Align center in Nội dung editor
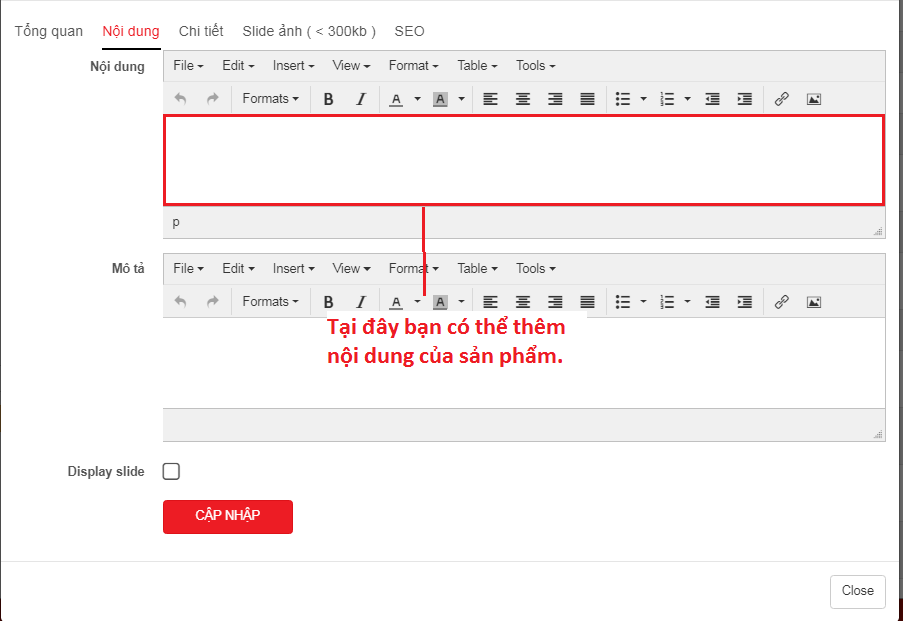 click(x=523, y=99)
